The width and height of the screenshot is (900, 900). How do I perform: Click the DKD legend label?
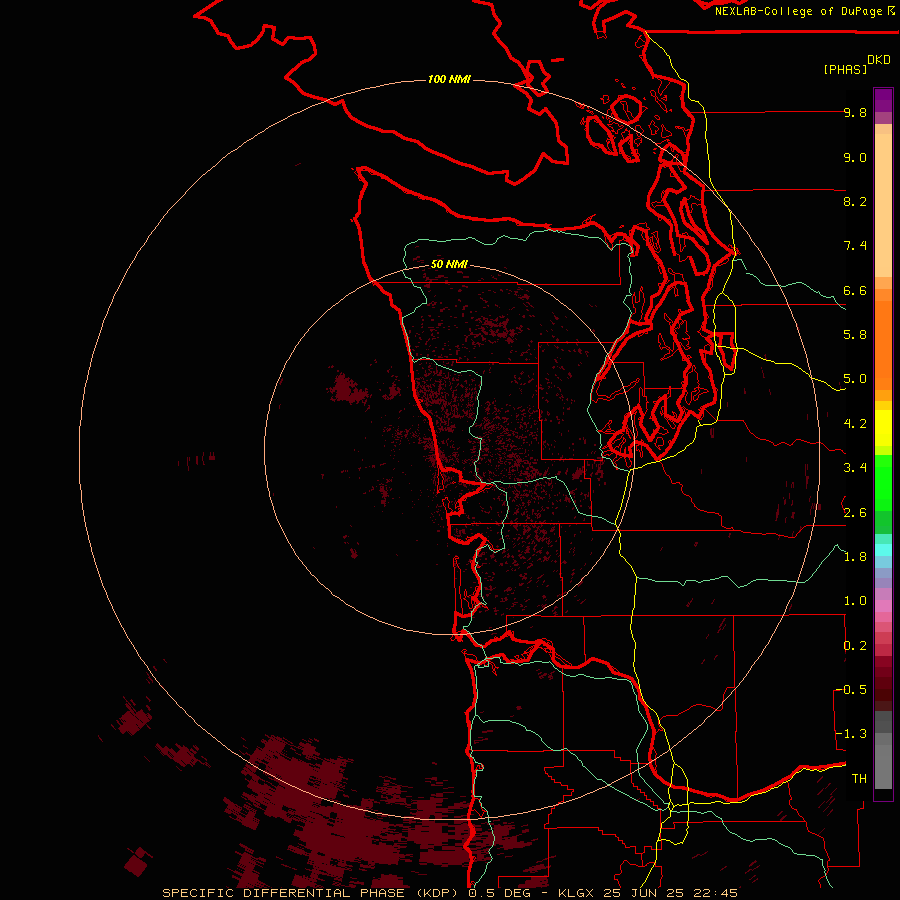[879, 60]
